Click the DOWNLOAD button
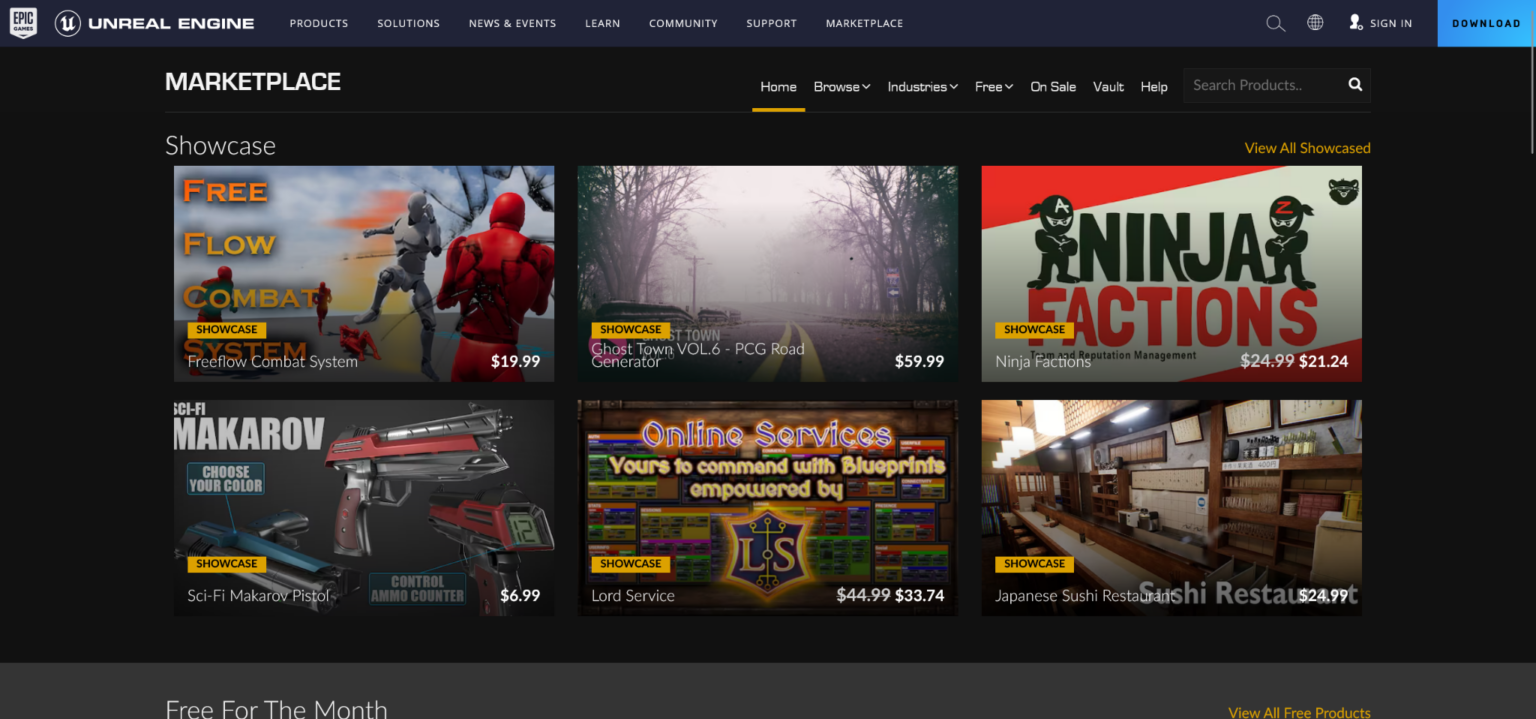 pyautogui.click(x=1485, y=23)
